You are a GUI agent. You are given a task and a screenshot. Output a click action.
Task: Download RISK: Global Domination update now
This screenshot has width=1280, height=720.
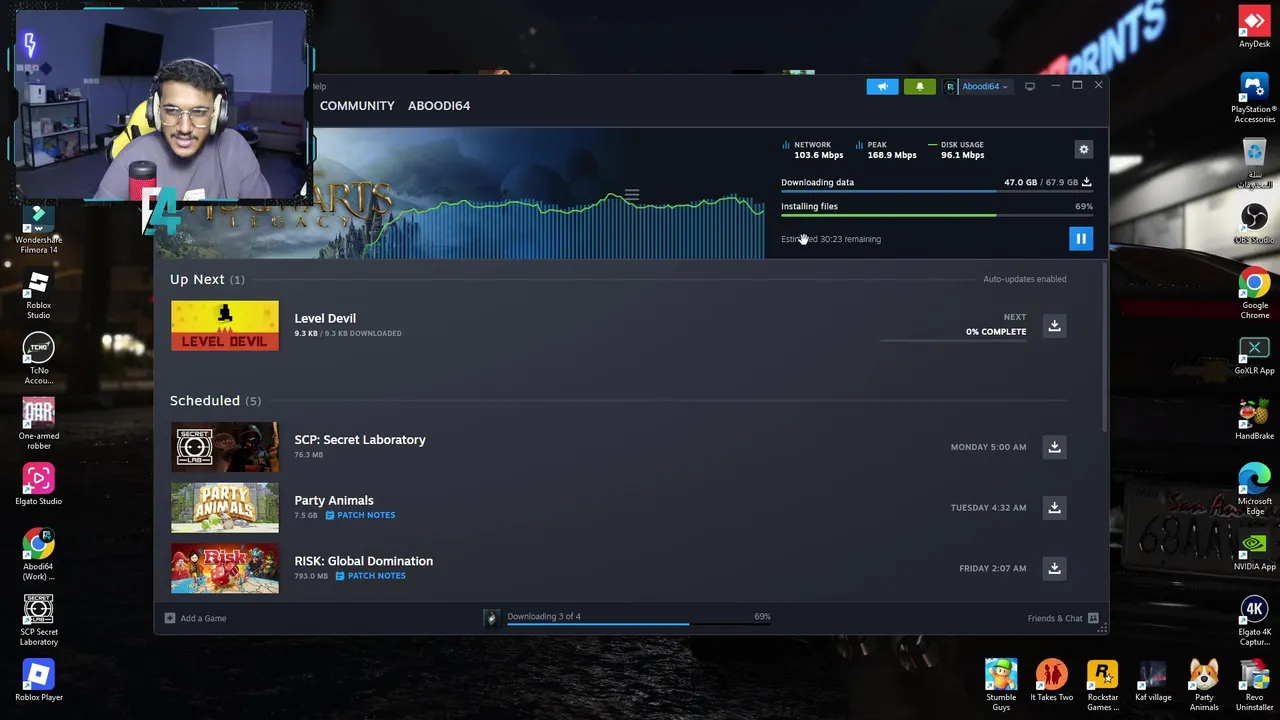tap(1054, 568)
